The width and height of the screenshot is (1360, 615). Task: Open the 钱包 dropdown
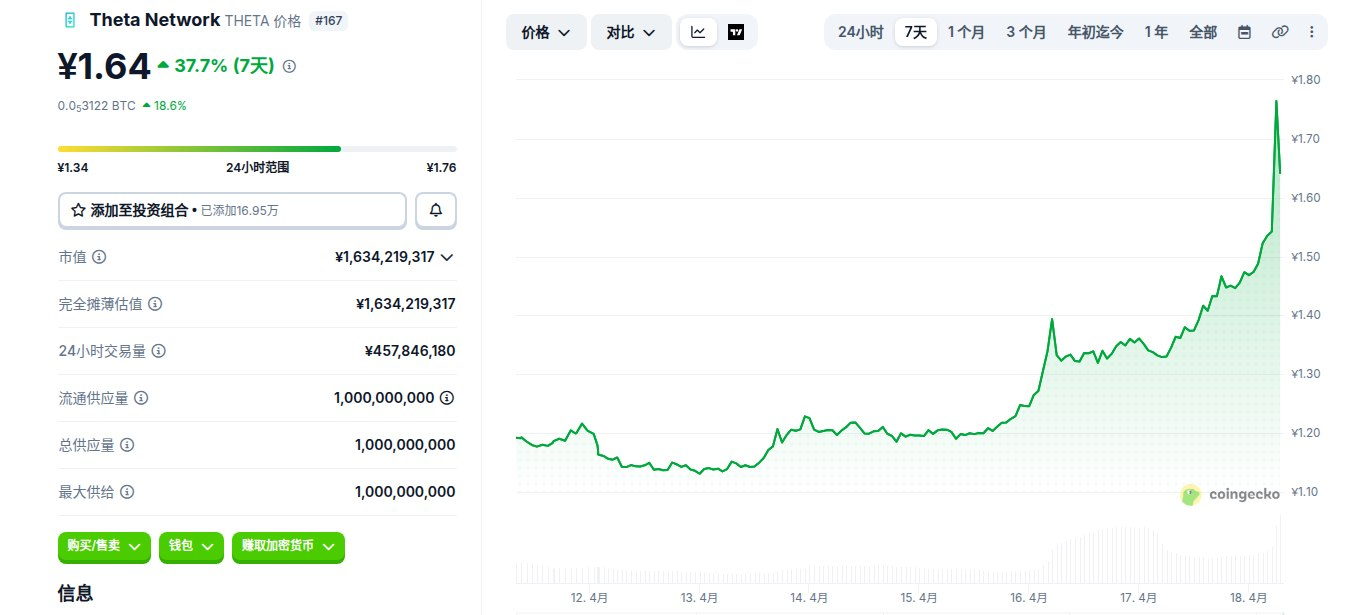point(191,546)
